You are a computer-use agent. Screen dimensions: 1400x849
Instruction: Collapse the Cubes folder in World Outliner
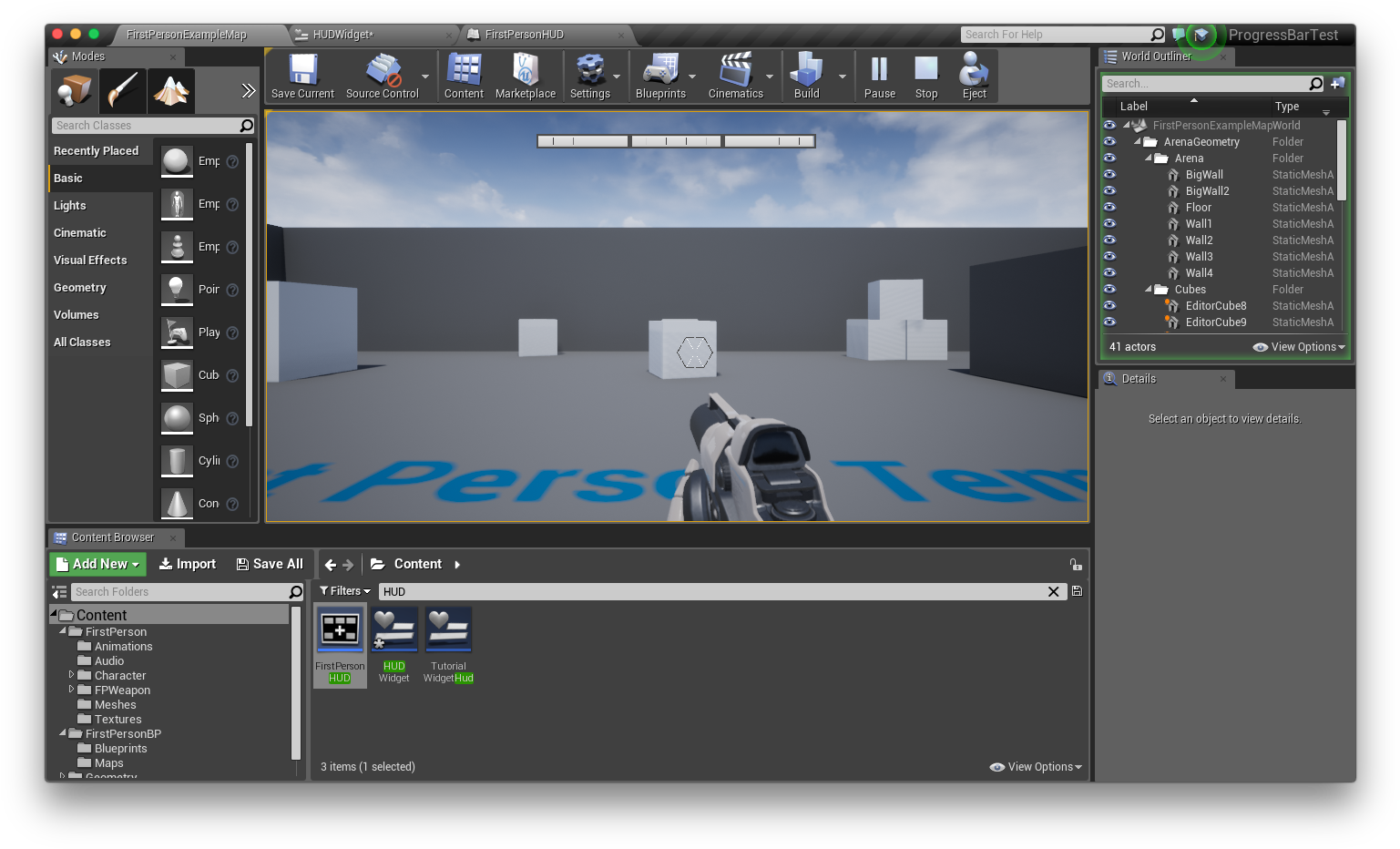[x=1149, y=290]
